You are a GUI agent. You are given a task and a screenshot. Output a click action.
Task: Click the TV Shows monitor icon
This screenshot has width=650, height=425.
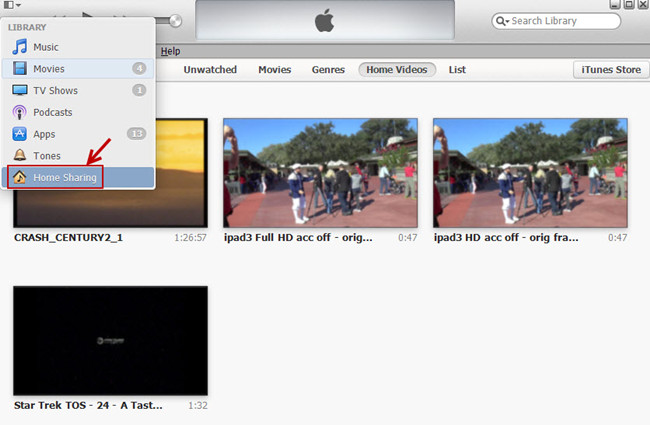tap(19, 90)
